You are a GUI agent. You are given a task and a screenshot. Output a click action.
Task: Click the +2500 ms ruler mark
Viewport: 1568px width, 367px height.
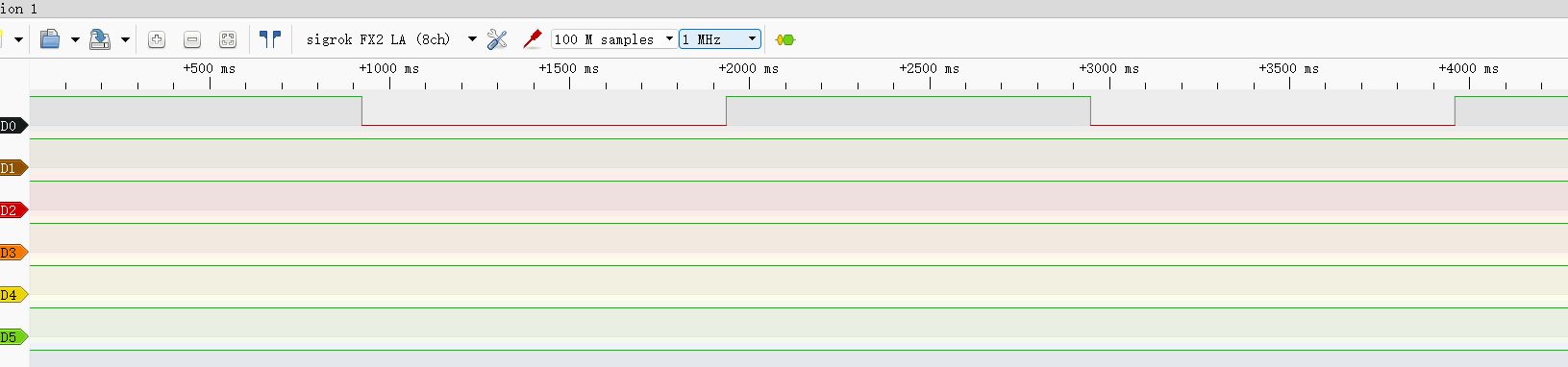click(x=929, y=68)
